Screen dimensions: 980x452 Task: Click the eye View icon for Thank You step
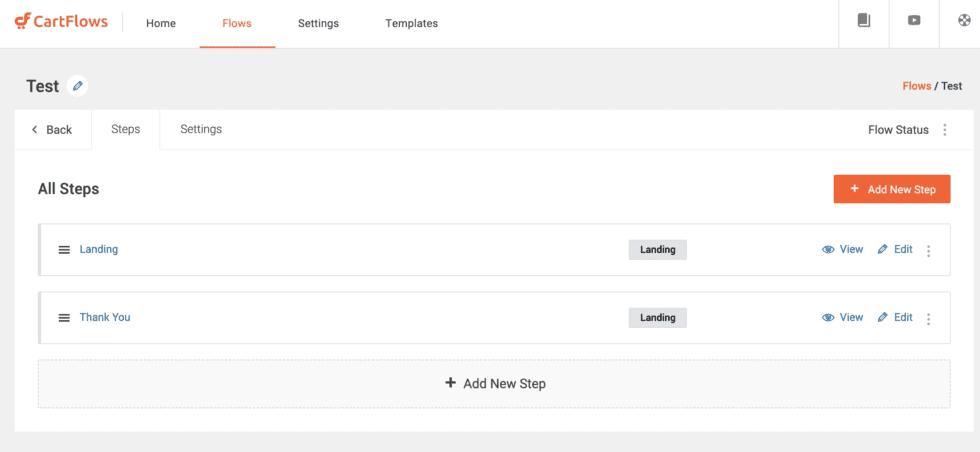click(828, 318)
